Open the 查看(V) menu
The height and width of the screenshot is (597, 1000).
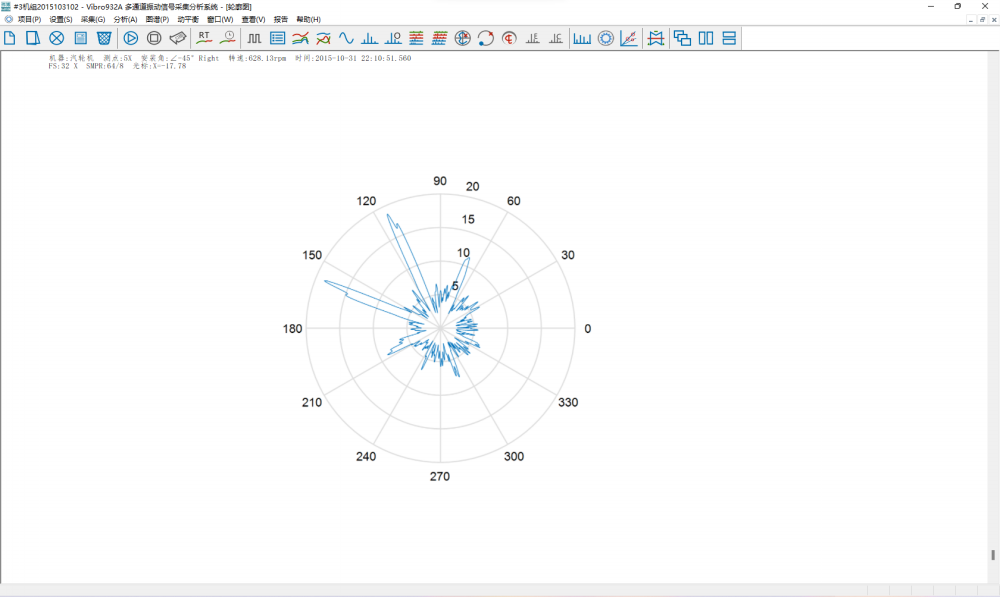tap(253, 20)
